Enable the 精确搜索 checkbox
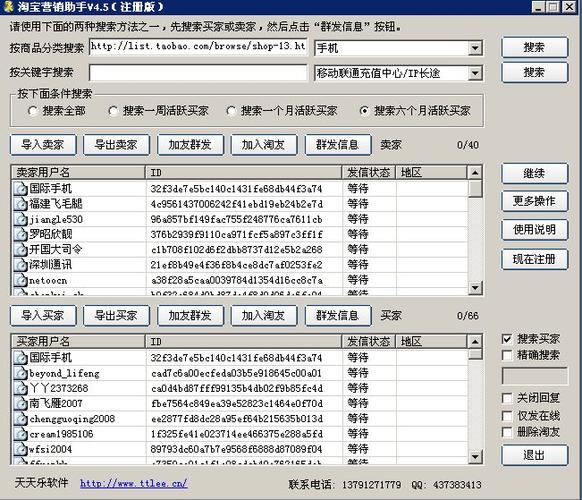 click(x=507, y=355)
